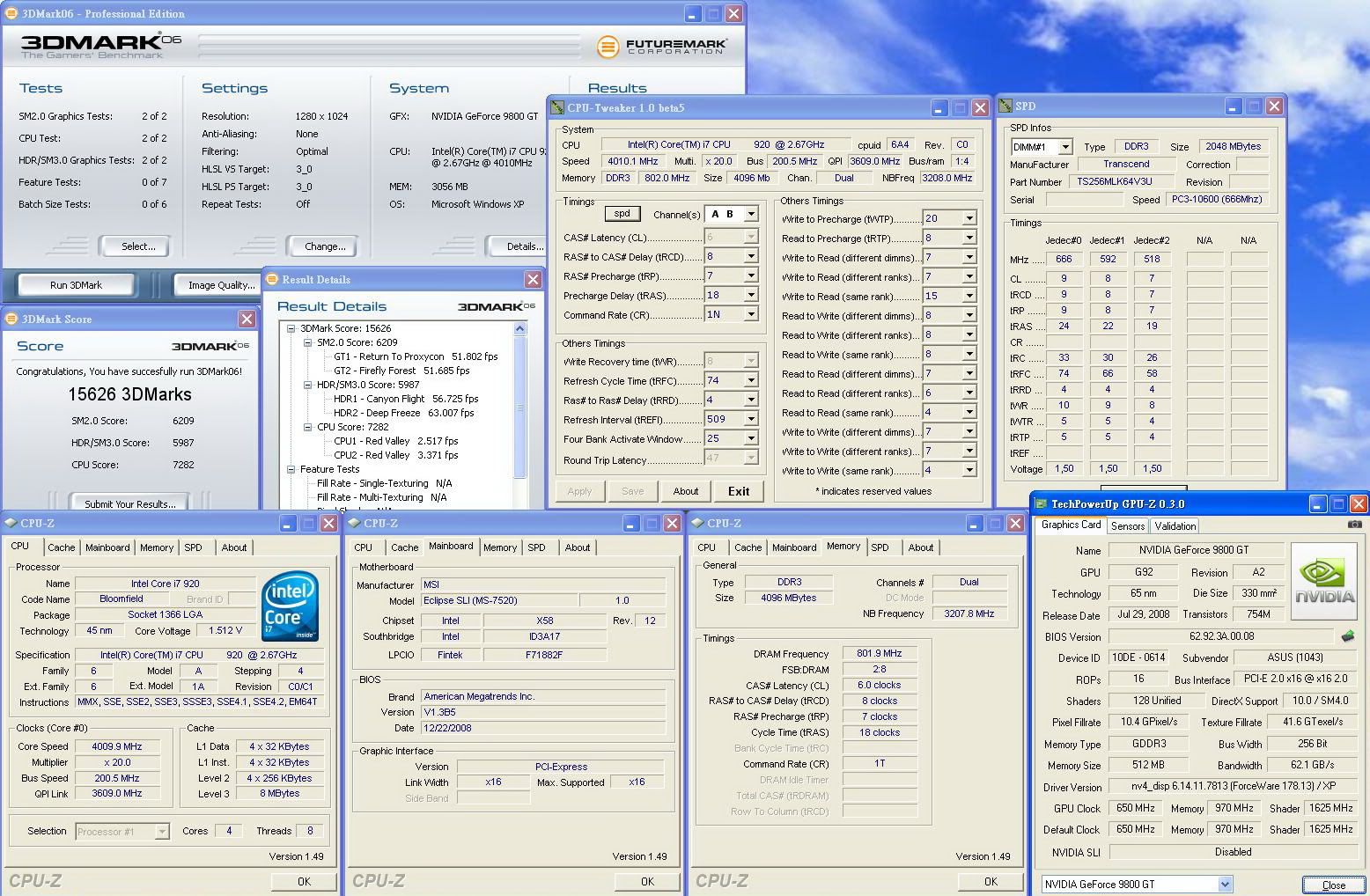The image size is (1370, 896).
Task: Toggle the spd button in CPU-Tweaker Timings
Action: [x=622, y=213]
